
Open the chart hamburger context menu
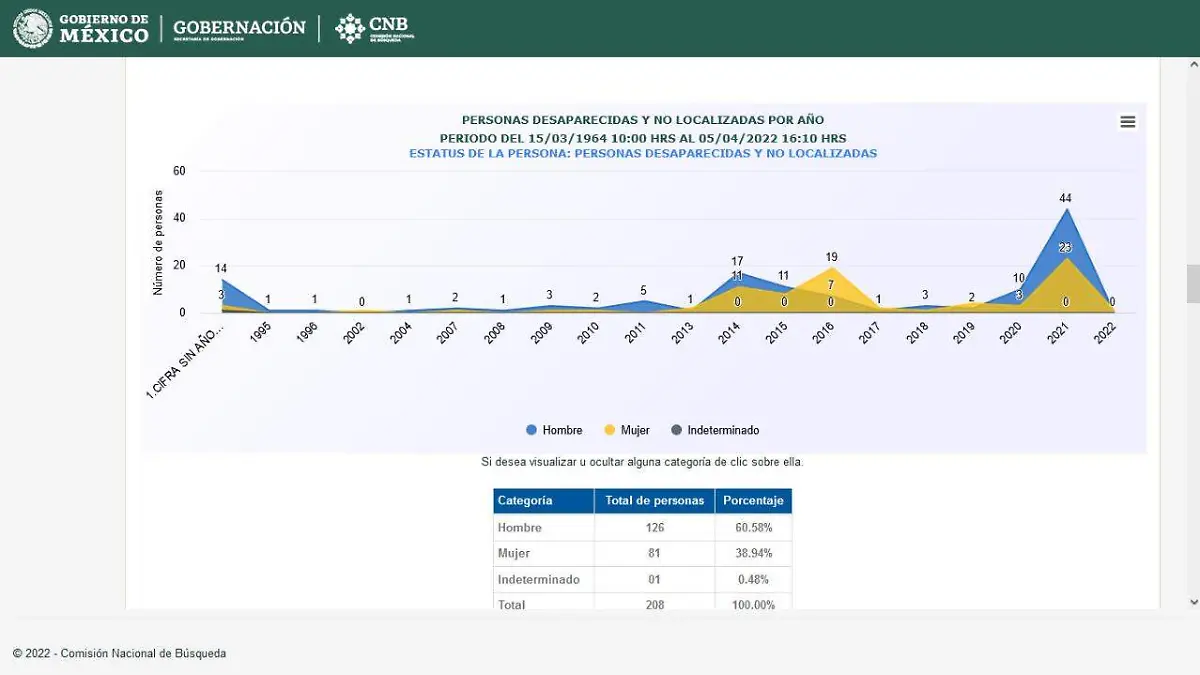(x=1127, y=122)
